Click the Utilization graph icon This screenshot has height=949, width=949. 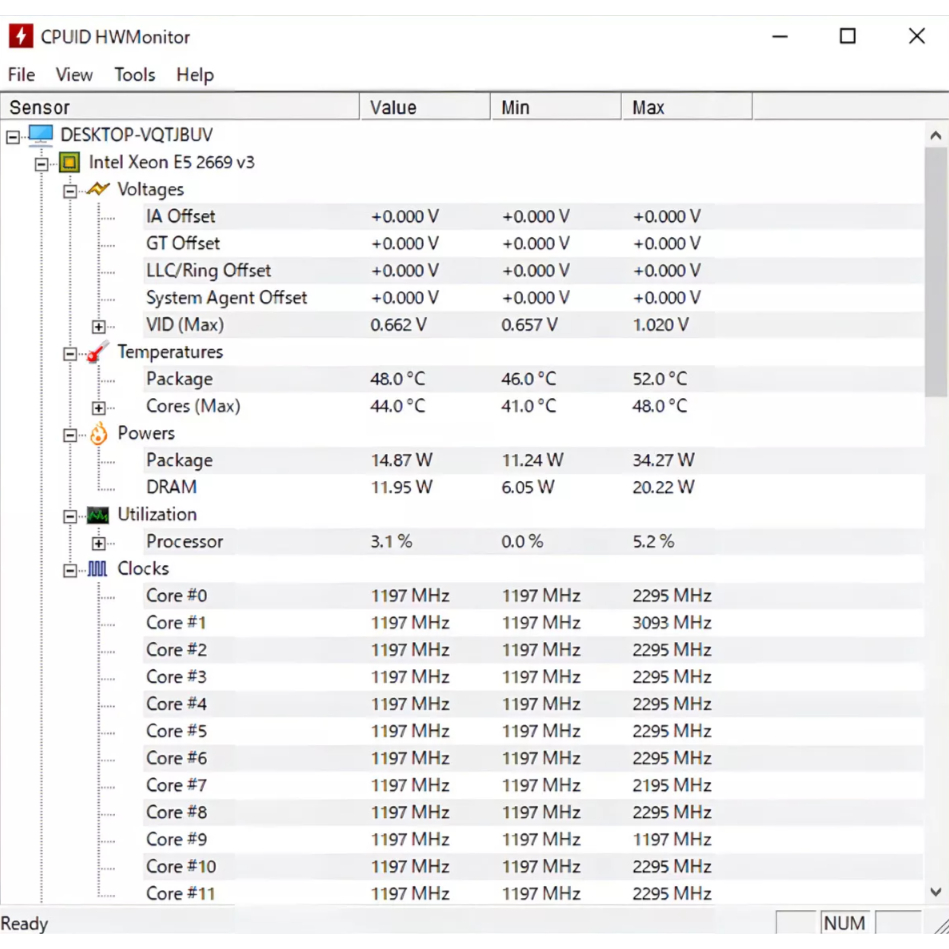point(98,515)
